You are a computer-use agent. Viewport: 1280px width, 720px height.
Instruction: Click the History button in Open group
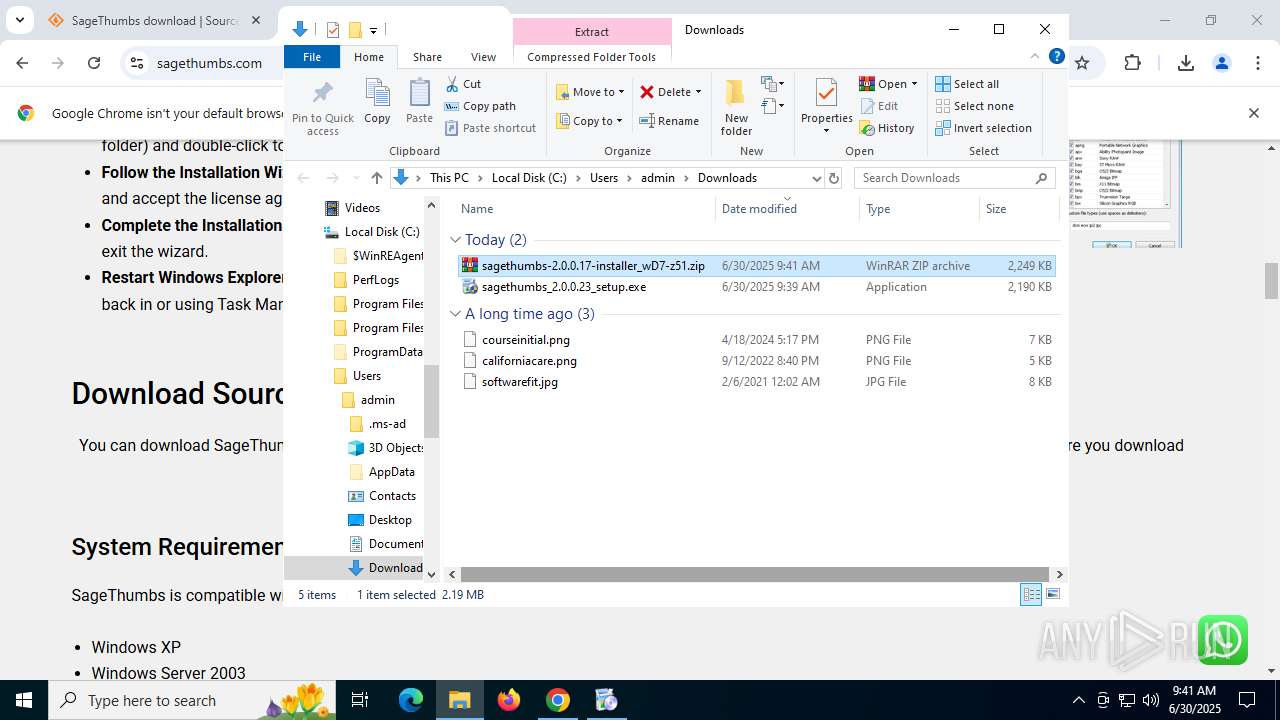point(887,128)
